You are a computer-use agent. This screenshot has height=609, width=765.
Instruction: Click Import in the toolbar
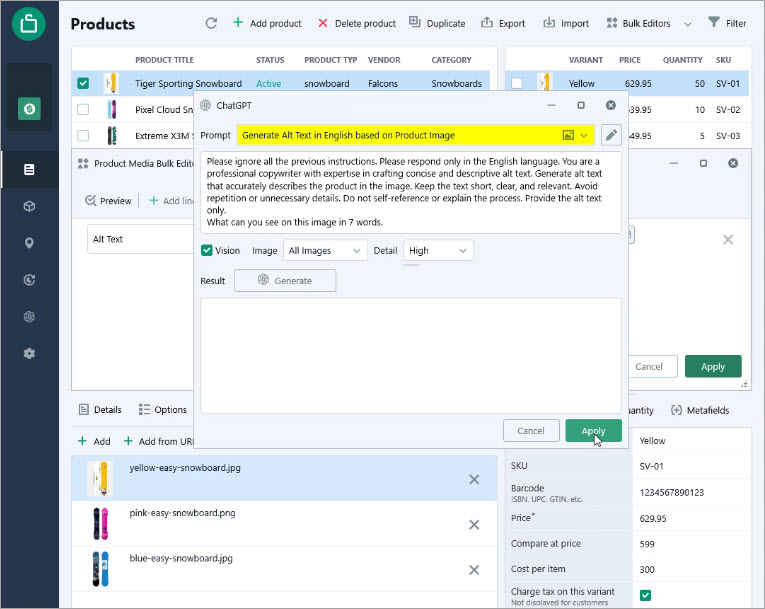click(x=566, y=23)
